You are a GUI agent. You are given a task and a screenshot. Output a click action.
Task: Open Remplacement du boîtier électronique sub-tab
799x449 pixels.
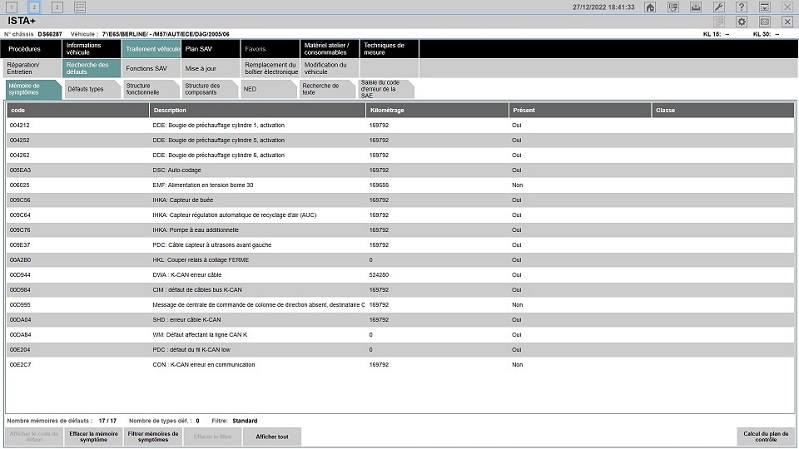pyautogui.click(x=270, y=68)
